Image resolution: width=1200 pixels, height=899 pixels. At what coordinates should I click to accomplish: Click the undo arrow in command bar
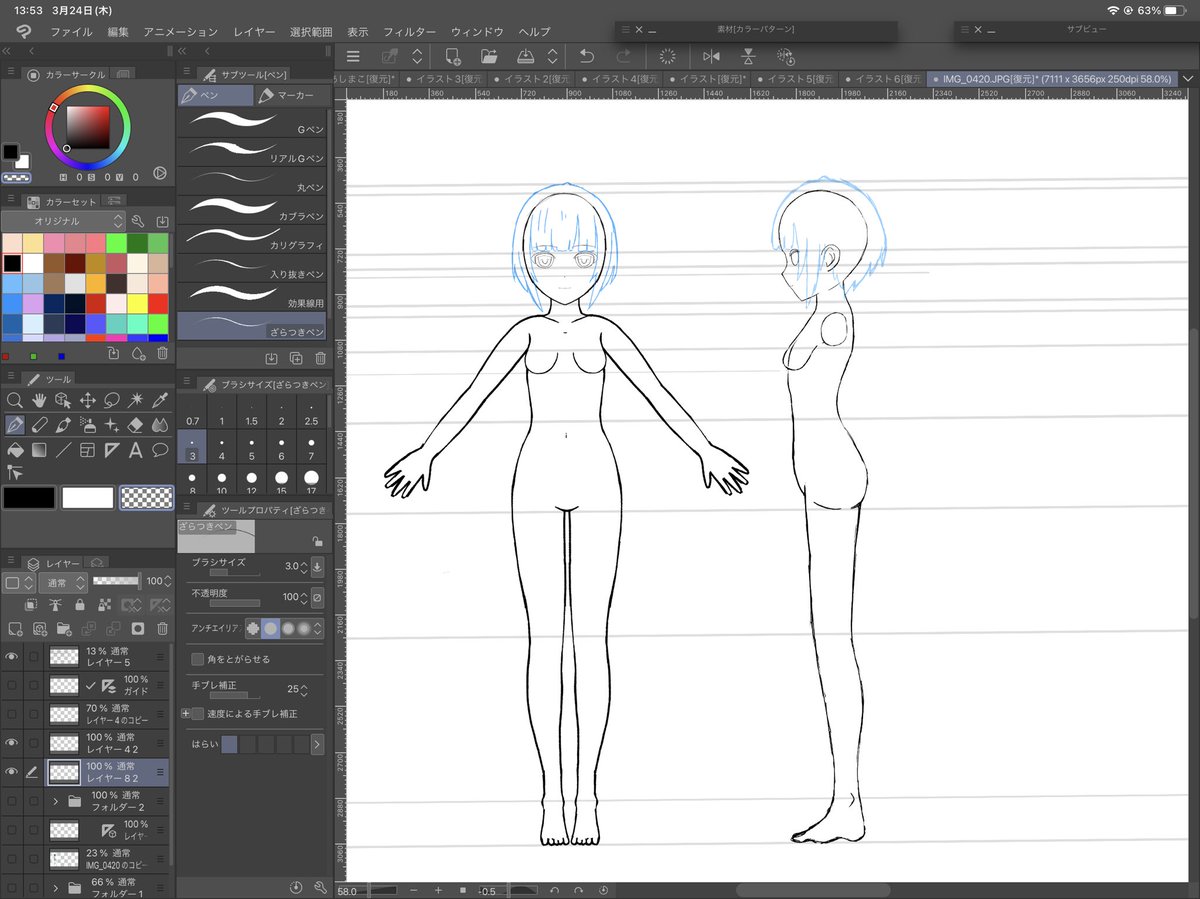tap(587, 57)
